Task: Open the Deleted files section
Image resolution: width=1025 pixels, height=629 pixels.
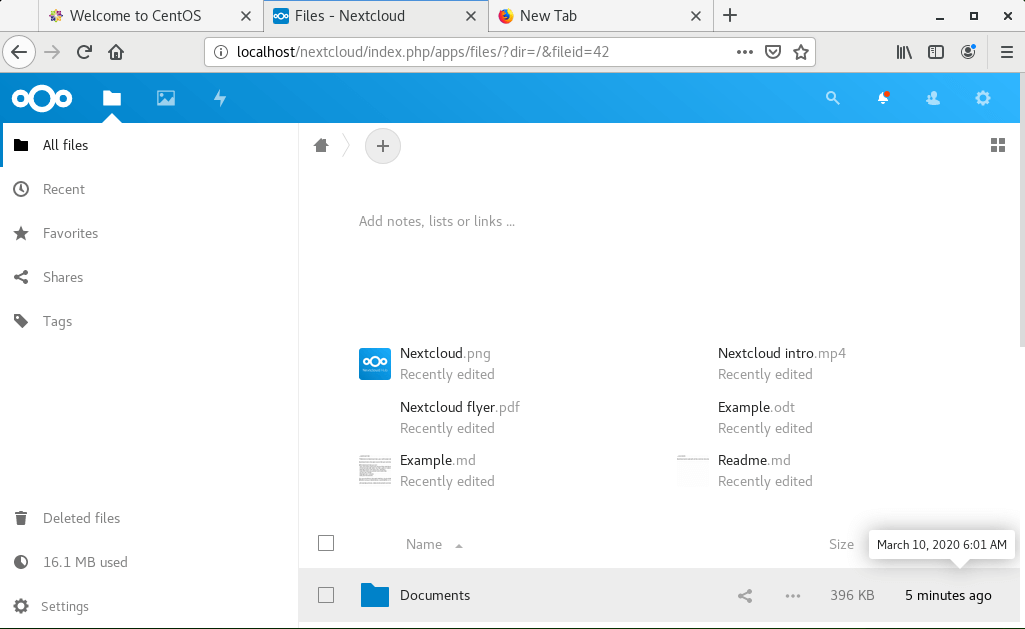Action: pyautogui.click(x=81, y=518)
